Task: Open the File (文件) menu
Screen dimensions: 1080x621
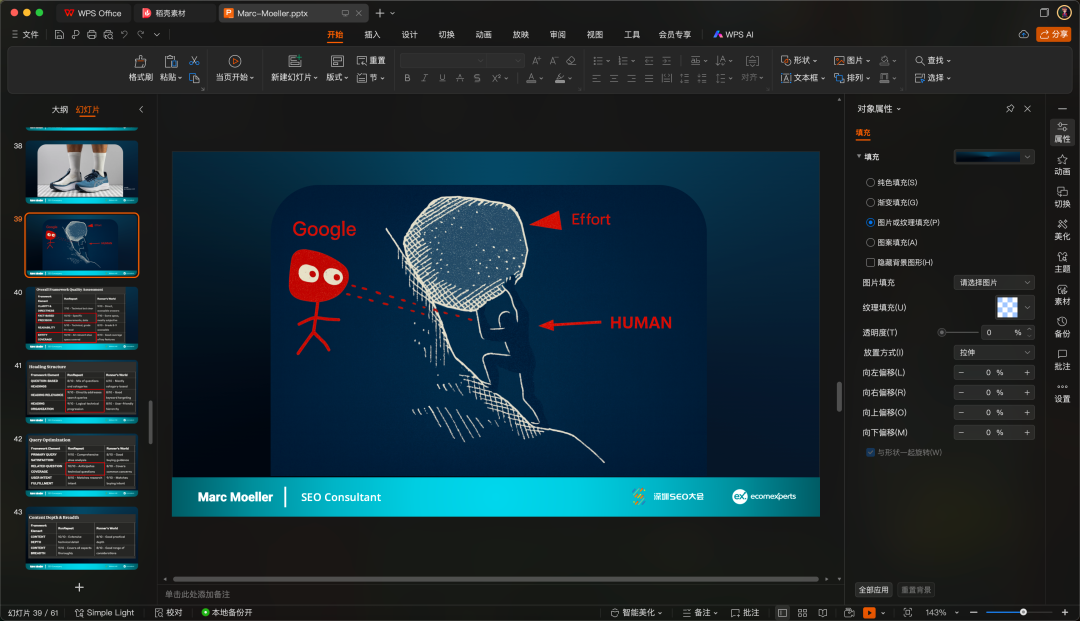Action: pos(25,34)
